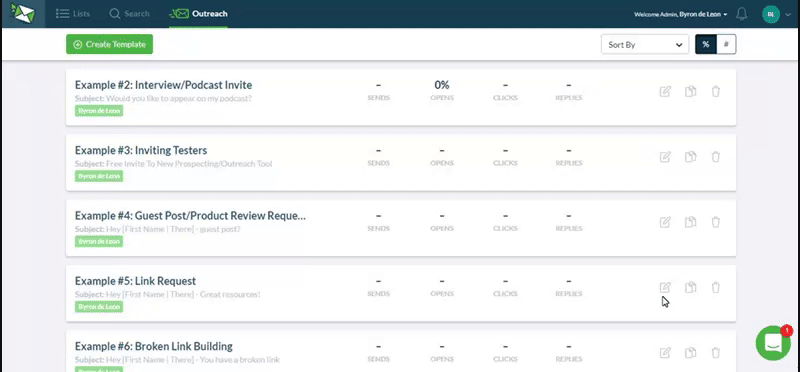Copy Example #3 Inviting Testers template
Viewport: 800px width, 372px height.
(690, 157)
